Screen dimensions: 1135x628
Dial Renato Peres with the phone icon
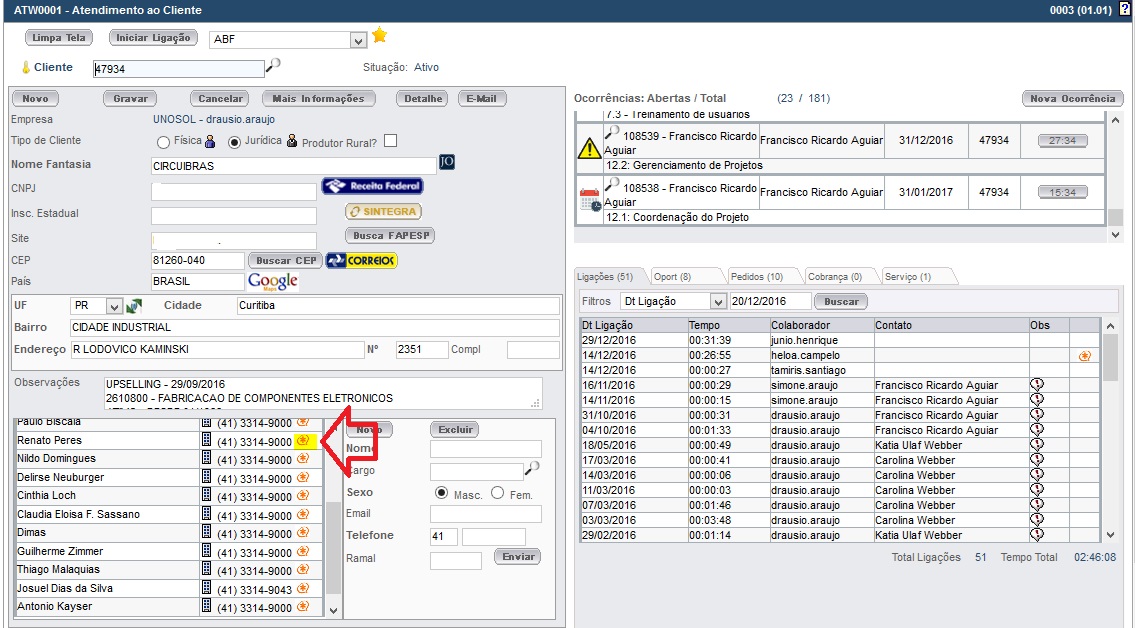coord(303,439)
